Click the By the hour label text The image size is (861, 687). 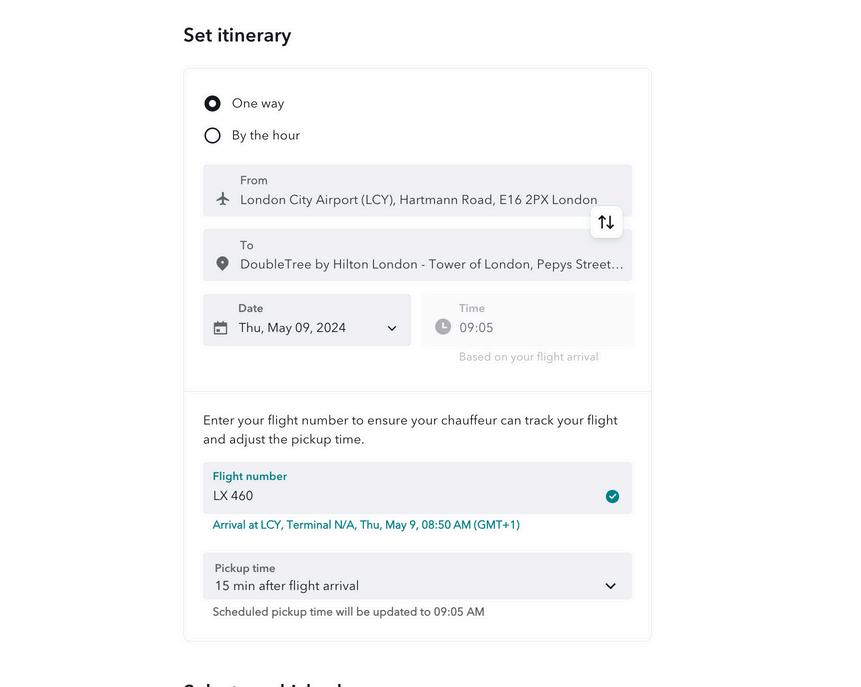pyautogui.click(x=266, y=136)
